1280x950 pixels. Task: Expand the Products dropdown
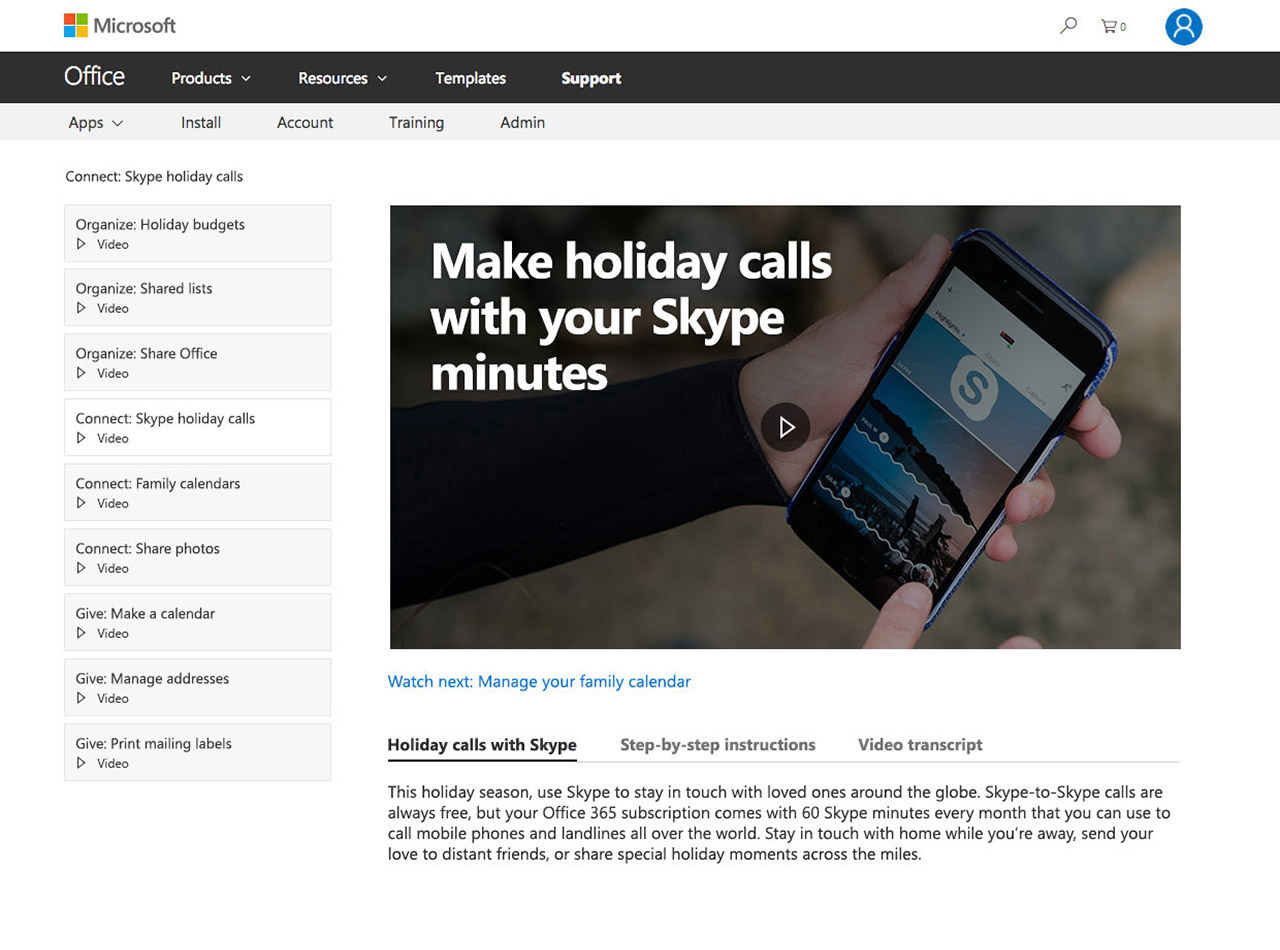(x=210, y=78)
